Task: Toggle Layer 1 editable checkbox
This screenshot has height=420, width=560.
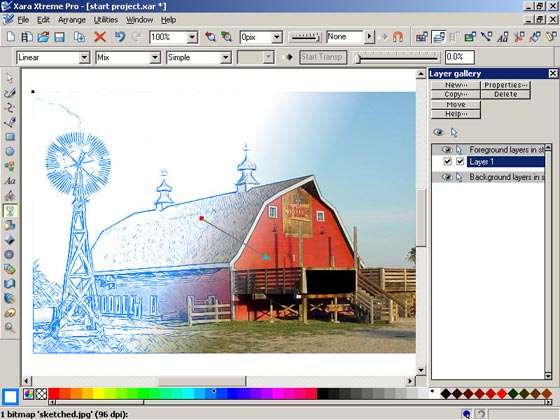Action: coord(460,161)
